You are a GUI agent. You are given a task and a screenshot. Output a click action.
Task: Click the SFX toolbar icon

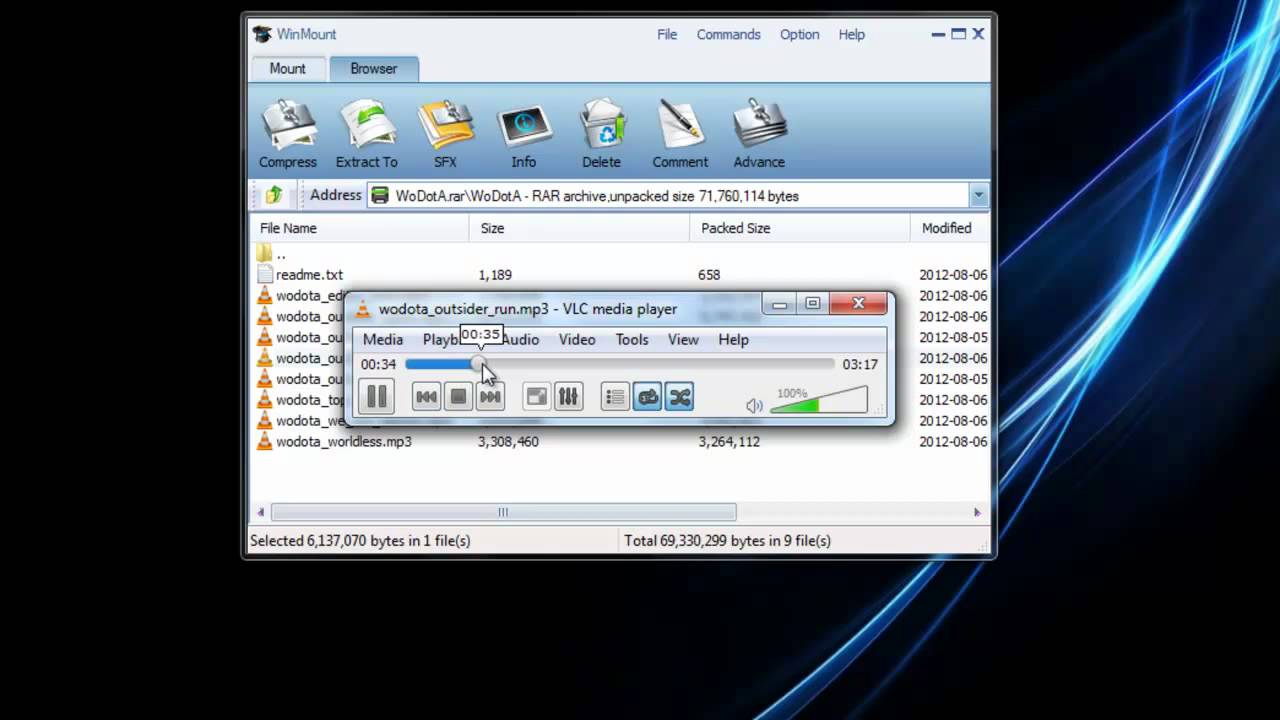point(445,126)
